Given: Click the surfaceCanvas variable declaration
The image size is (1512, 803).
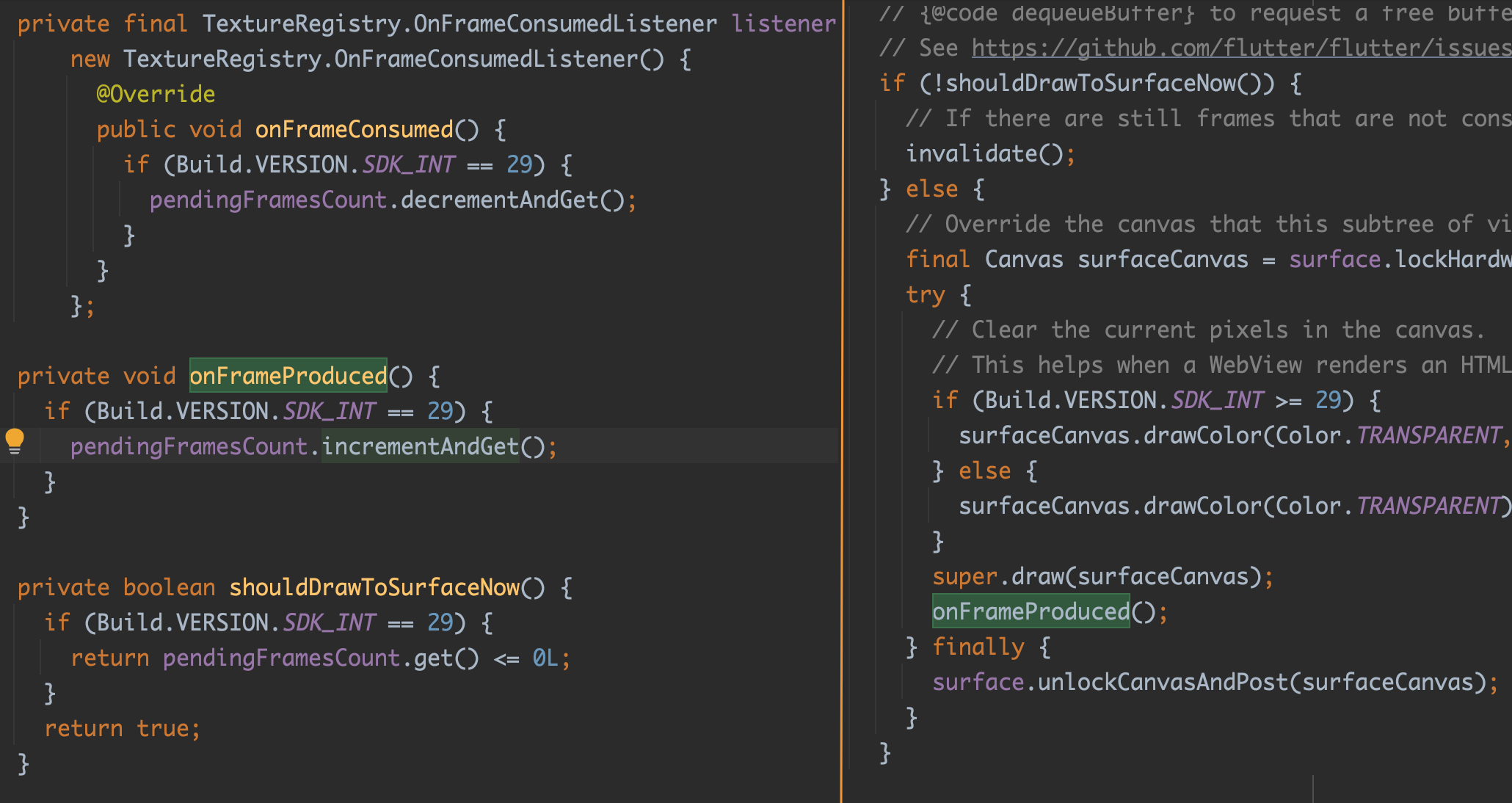Looking at the screenshot, I should coord(1163,260).
